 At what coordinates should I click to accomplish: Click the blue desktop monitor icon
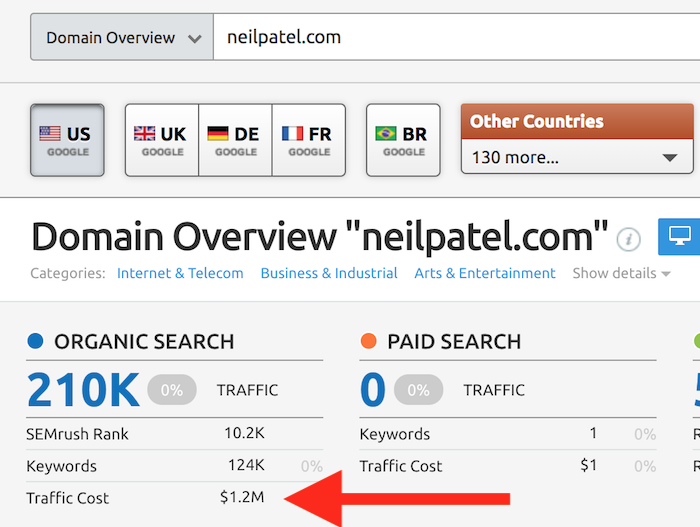(x=679, y=237)
